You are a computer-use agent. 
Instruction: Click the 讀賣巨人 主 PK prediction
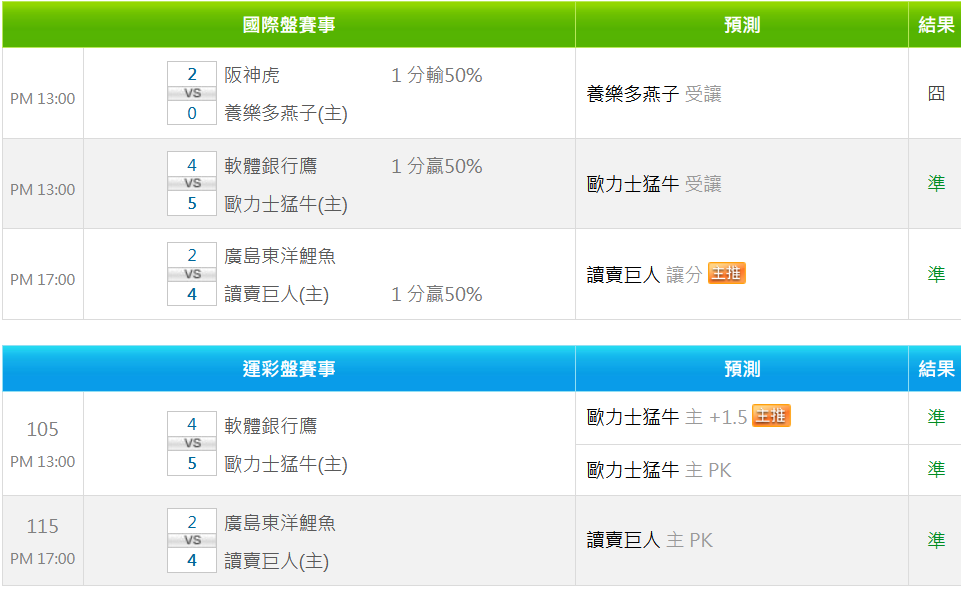click(x=650, y=540)
